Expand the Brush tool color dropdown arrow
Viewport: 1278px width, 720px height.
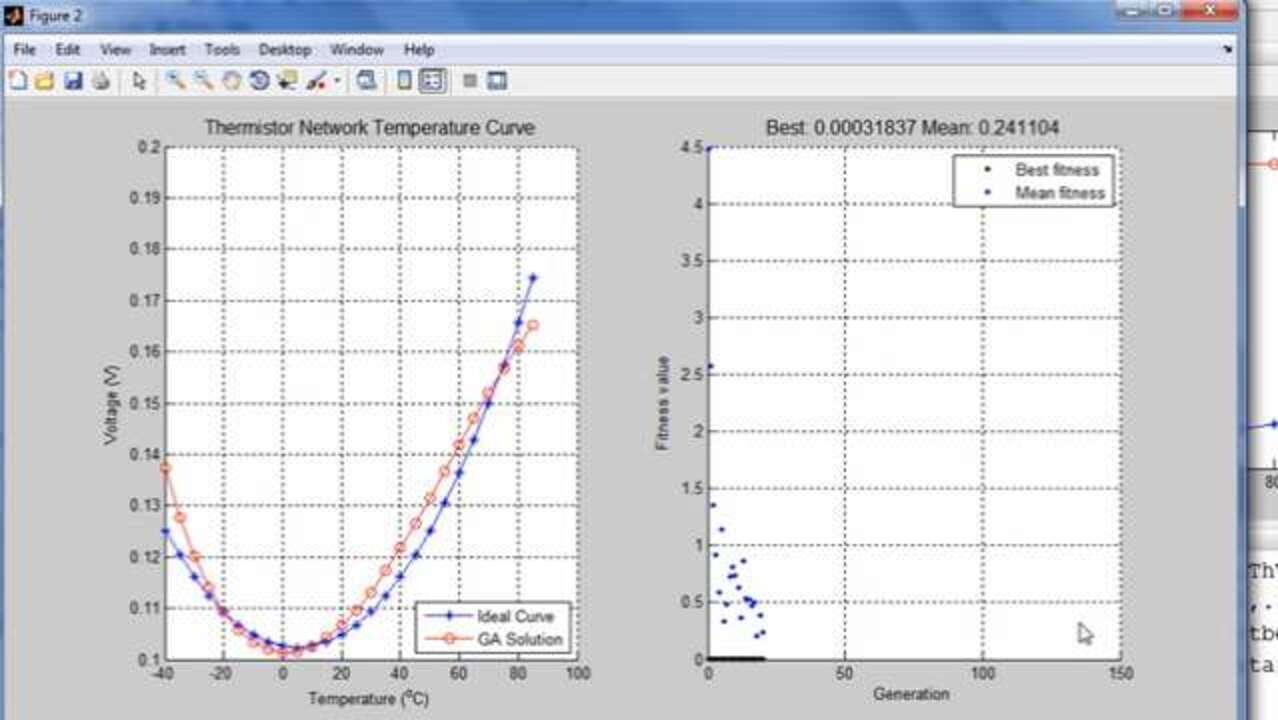click(x=337, y=82)
